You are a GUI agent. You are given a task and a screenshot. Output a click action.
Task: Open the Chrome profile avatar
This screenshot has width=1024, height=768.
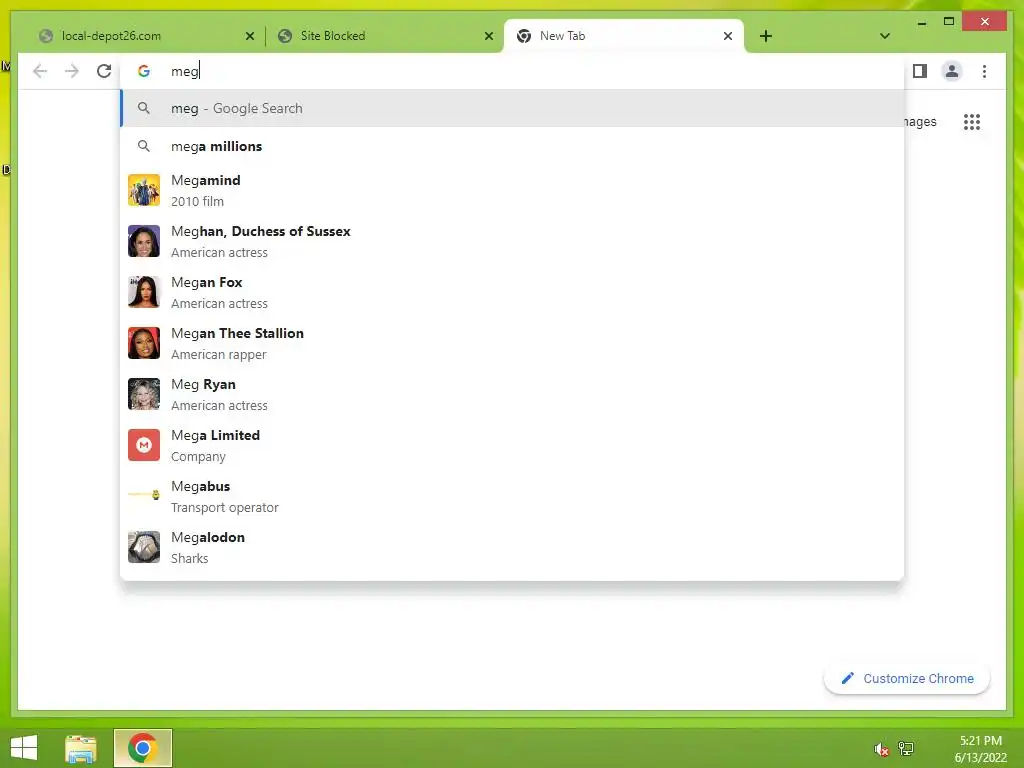click(952, 71)
